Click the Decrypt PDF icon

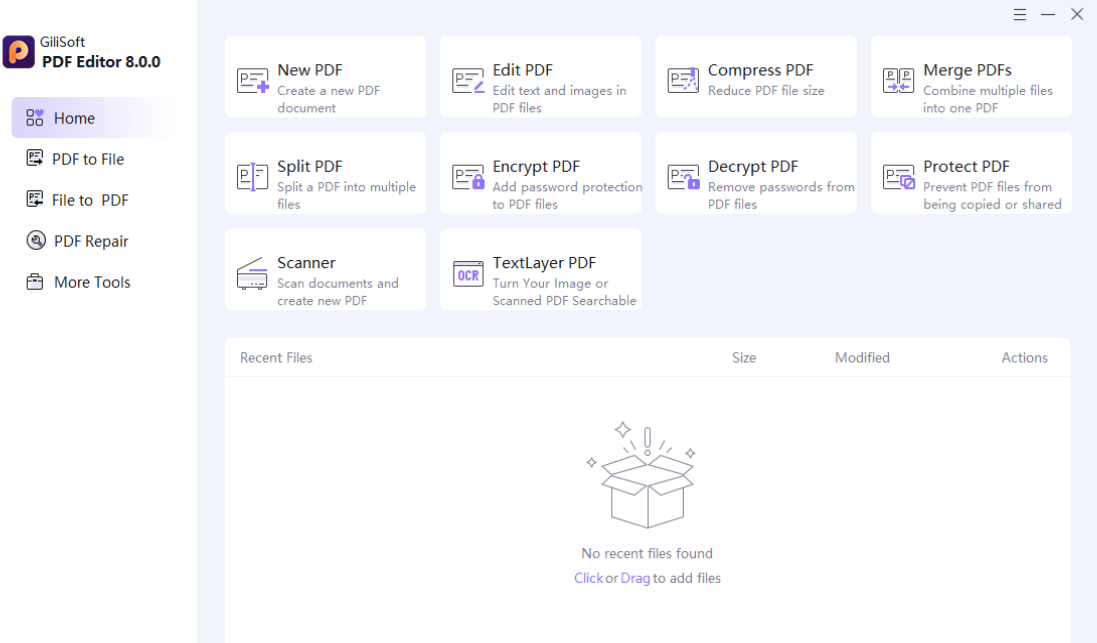click(684, 177)
